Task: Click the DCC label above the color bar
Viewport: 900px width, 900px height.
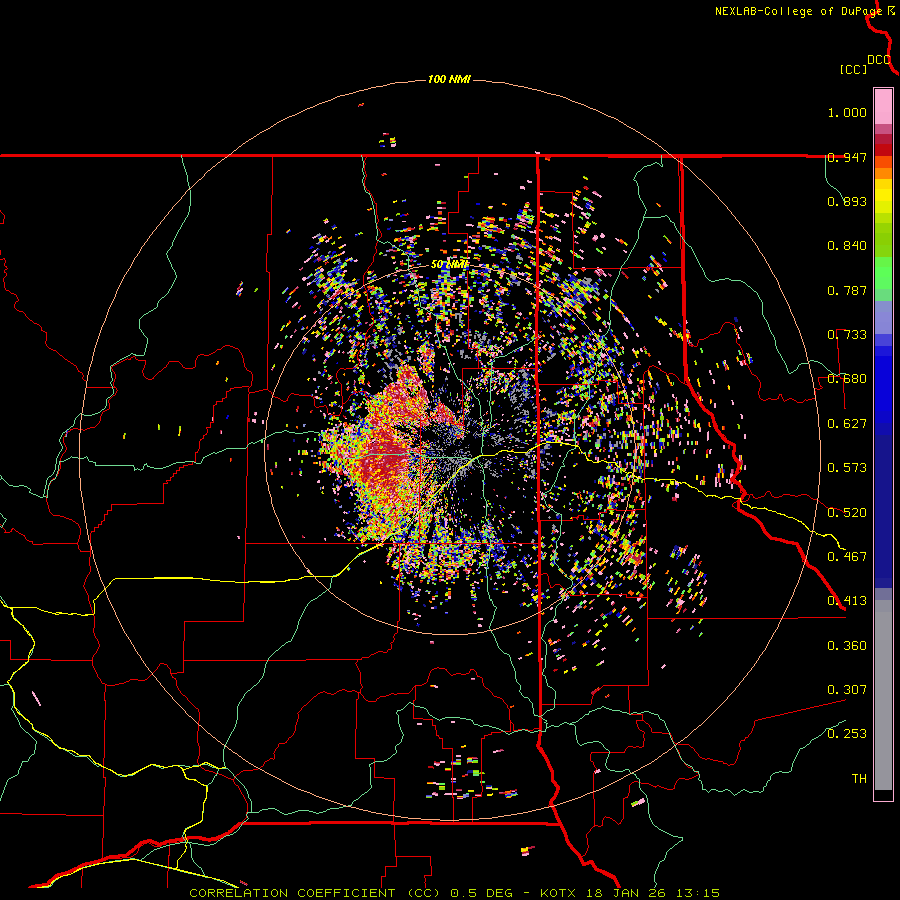Action: click(879, 60)
